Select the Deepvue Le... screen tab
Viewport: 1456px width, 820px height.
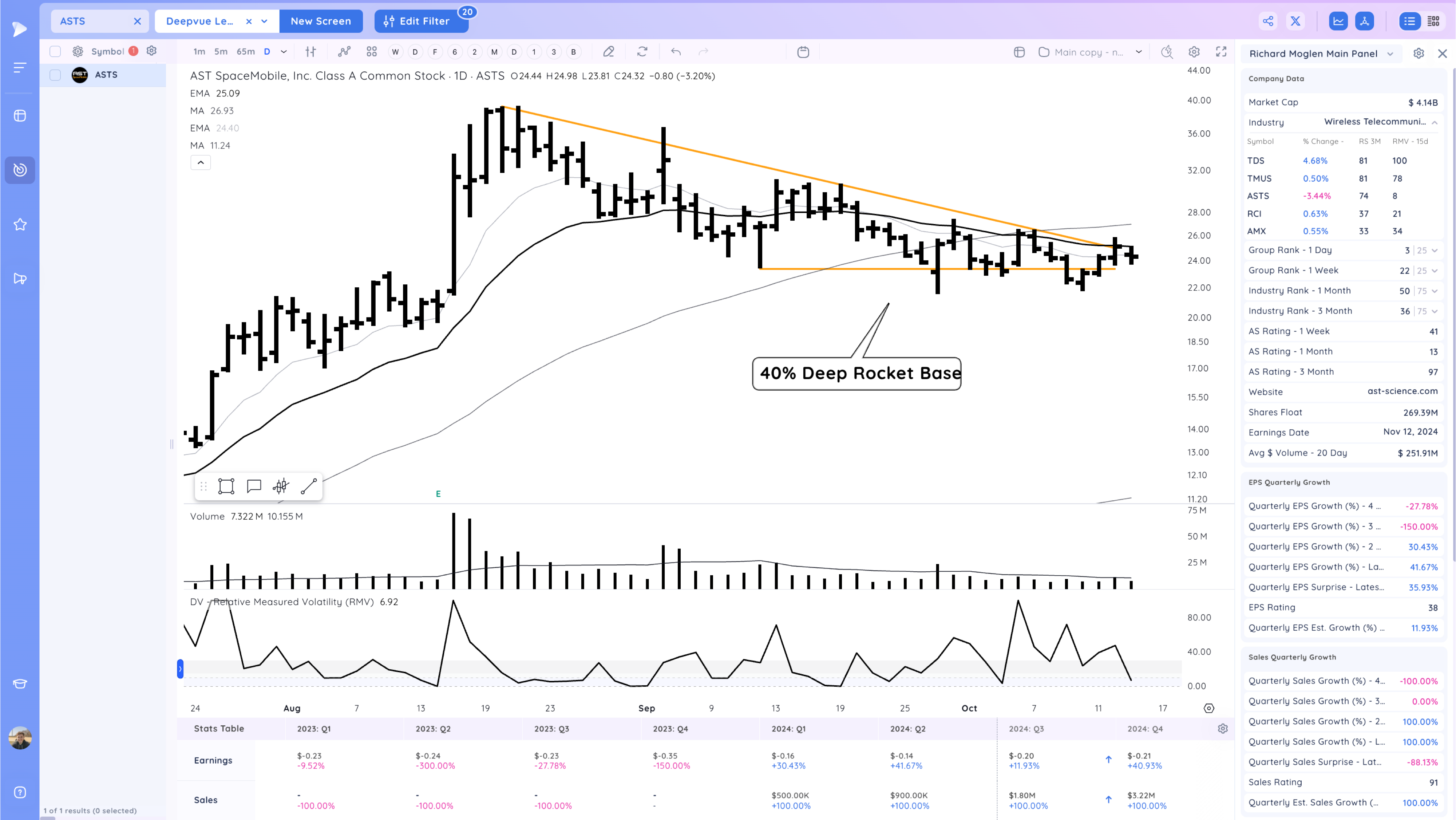click(x=199, y=21)
